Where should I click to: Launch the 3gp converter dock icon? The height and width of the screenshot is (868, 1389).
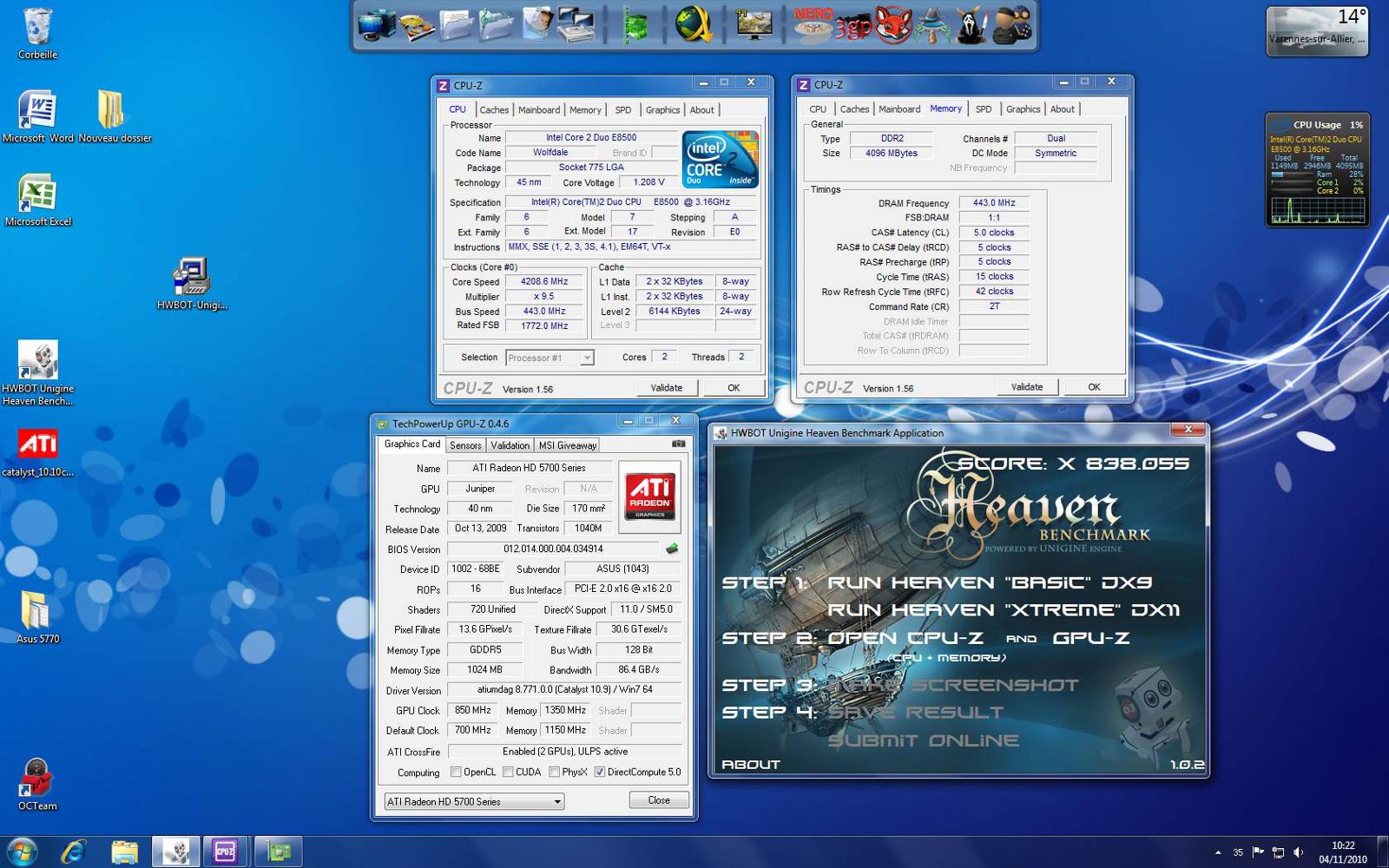852,26
